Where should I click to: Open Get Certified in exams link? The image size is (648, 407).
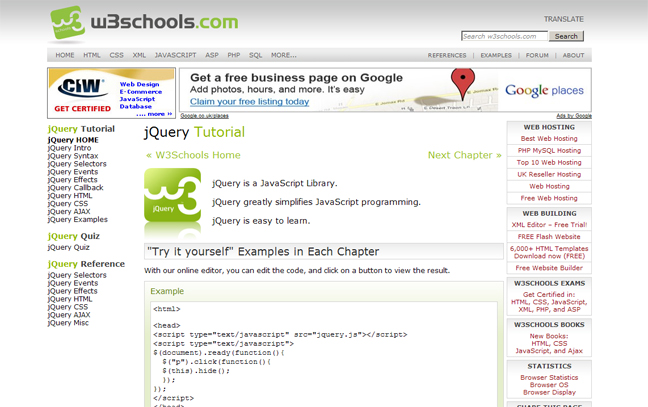(549, 302)
